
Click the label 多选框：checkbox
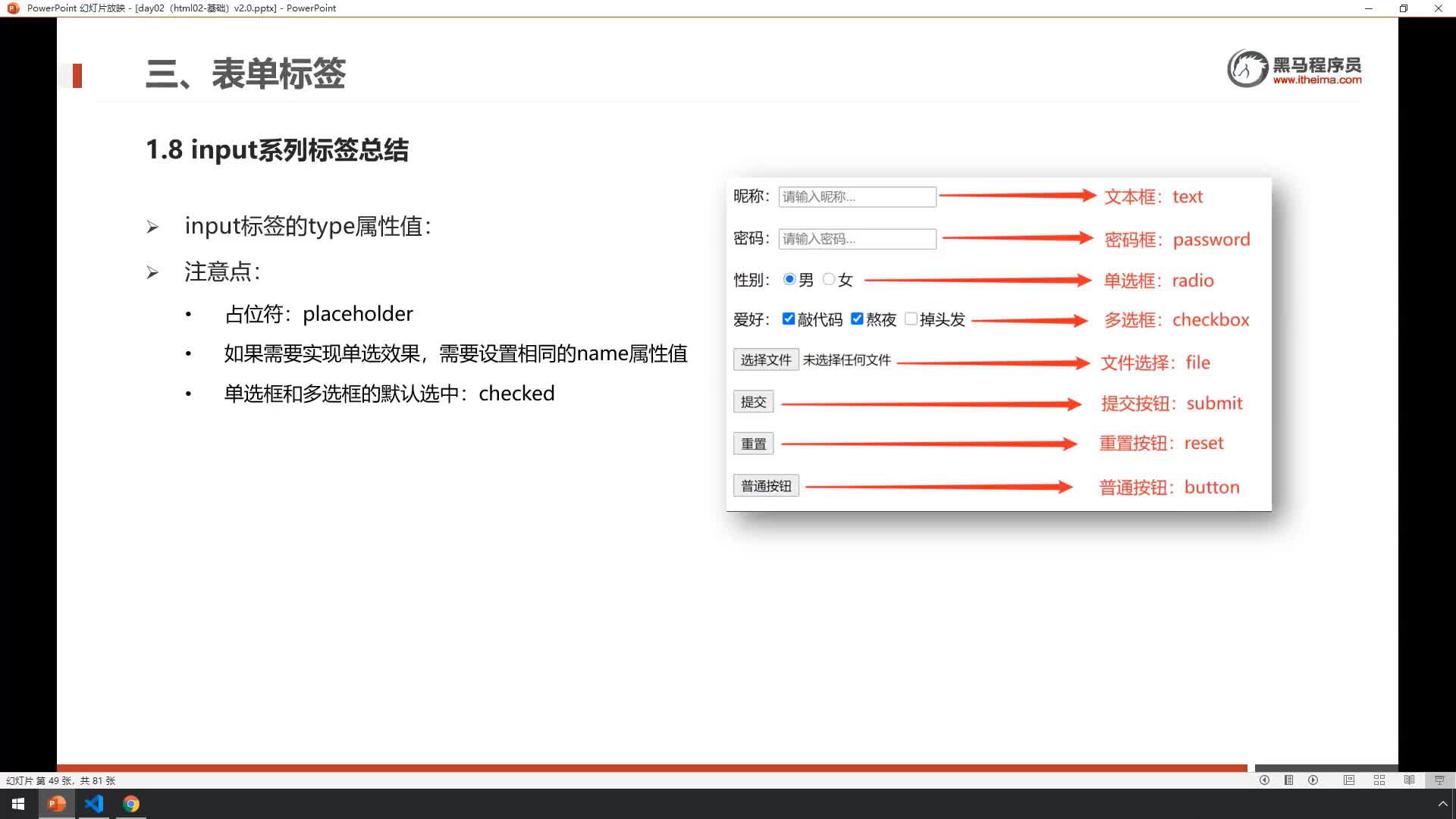pyautogui.click(x=1176, y=320)
